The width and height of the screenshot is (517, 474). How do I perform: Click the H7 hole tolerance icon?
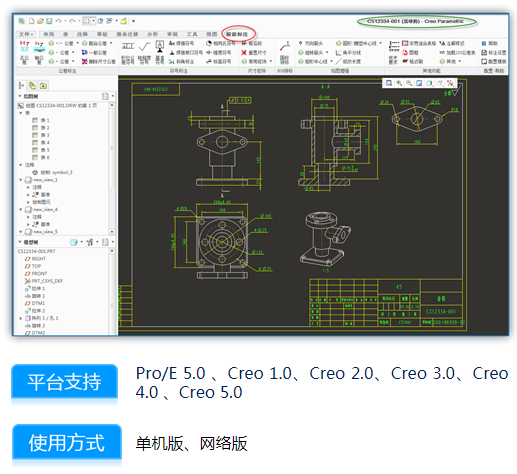(24, 46)
